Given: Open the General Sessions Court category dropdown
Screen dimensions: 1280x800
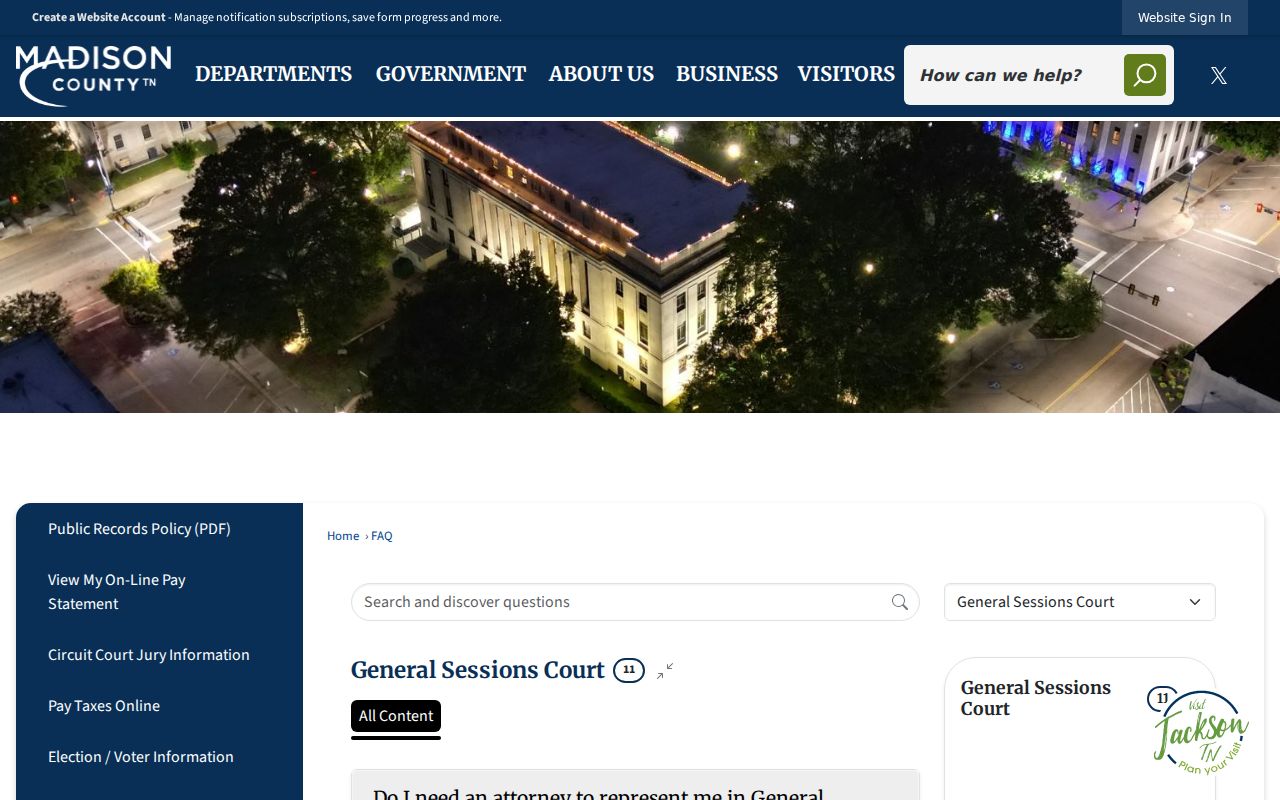Looking at the screenshot, I should (x=1080, y=602).
